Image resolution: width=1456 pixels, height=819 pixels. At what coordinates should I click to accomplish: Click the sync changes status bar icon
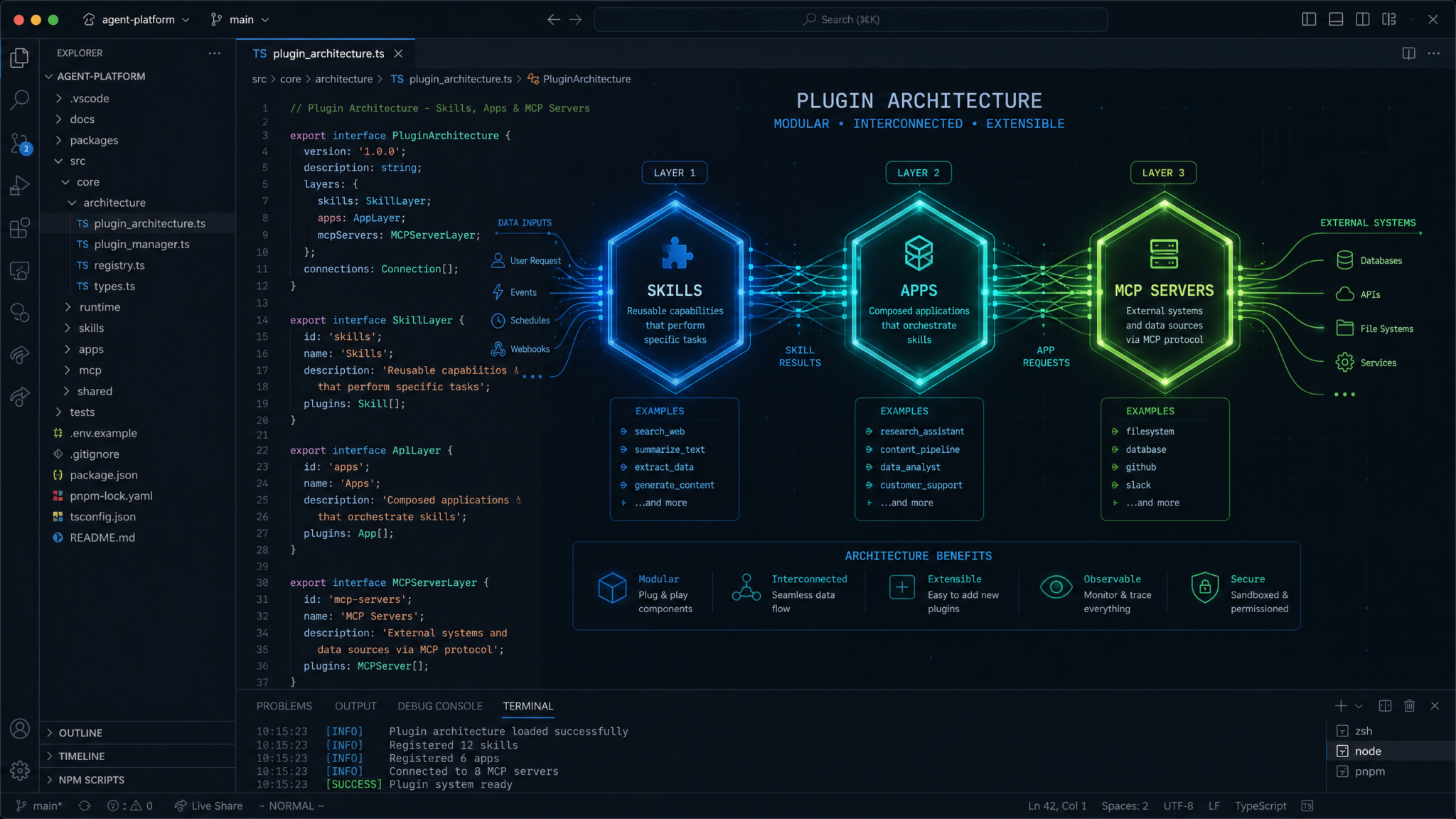pyautogui.click(x=85, y=805)
